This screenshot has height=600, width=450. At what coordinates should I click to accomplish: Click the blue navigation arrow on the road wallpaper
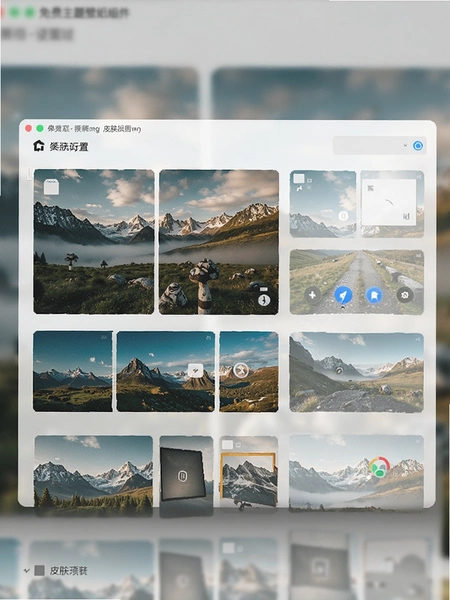tap(343, 295)
